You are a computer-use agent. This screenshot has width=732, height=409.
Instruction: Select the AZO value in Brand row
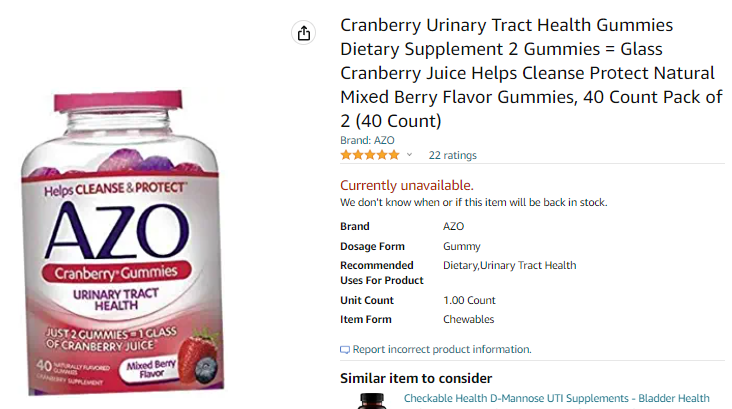pos(453,226)
